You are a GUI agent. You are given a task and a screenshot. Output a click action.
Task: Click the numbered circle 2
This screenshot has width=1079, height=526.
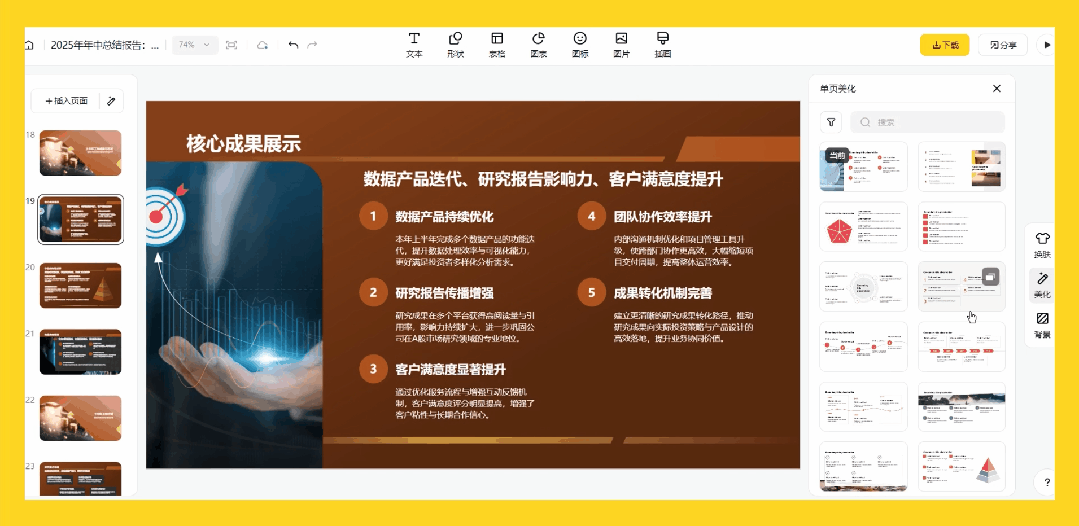tap(373, 293)
